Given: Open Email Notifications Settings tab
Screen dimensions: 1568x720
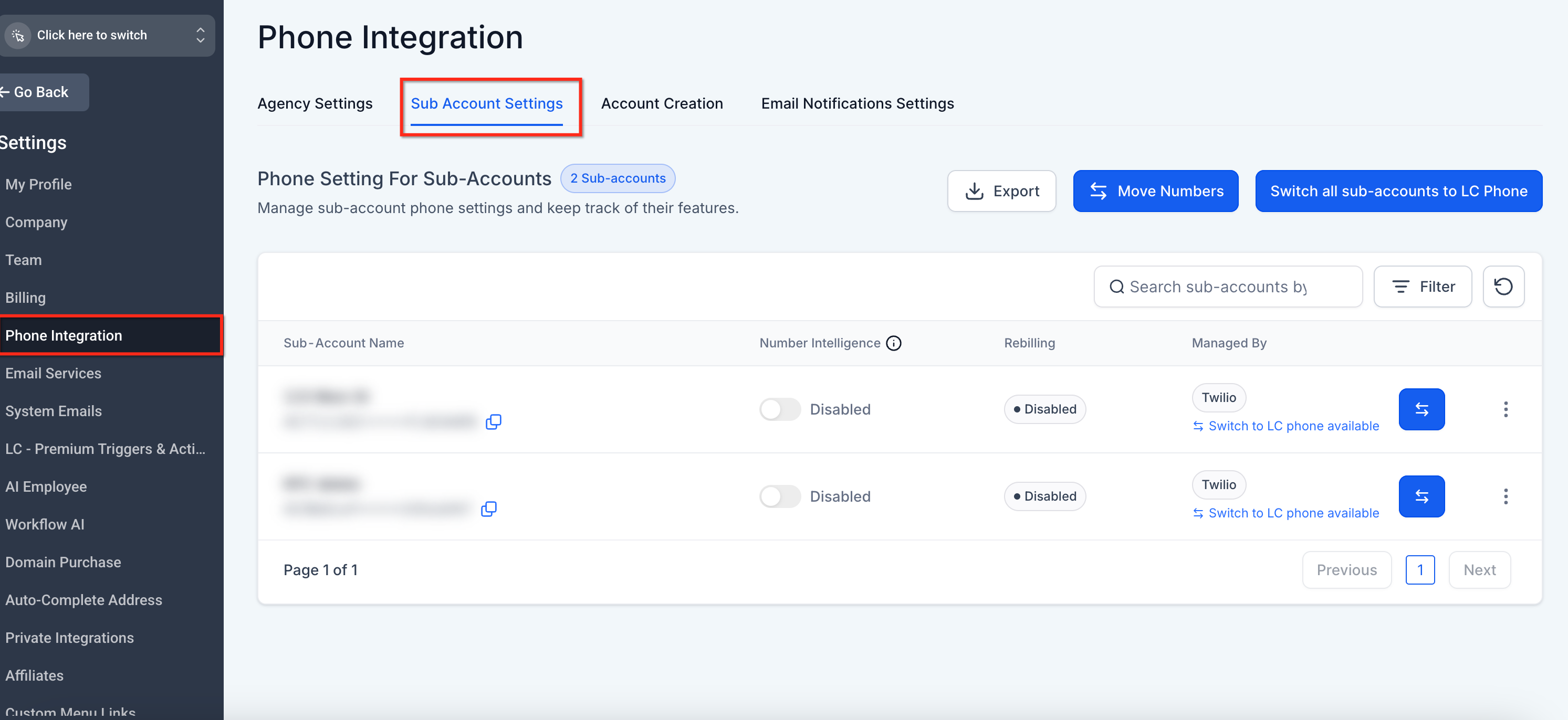Looking at the screenshot, I should 857,103.
